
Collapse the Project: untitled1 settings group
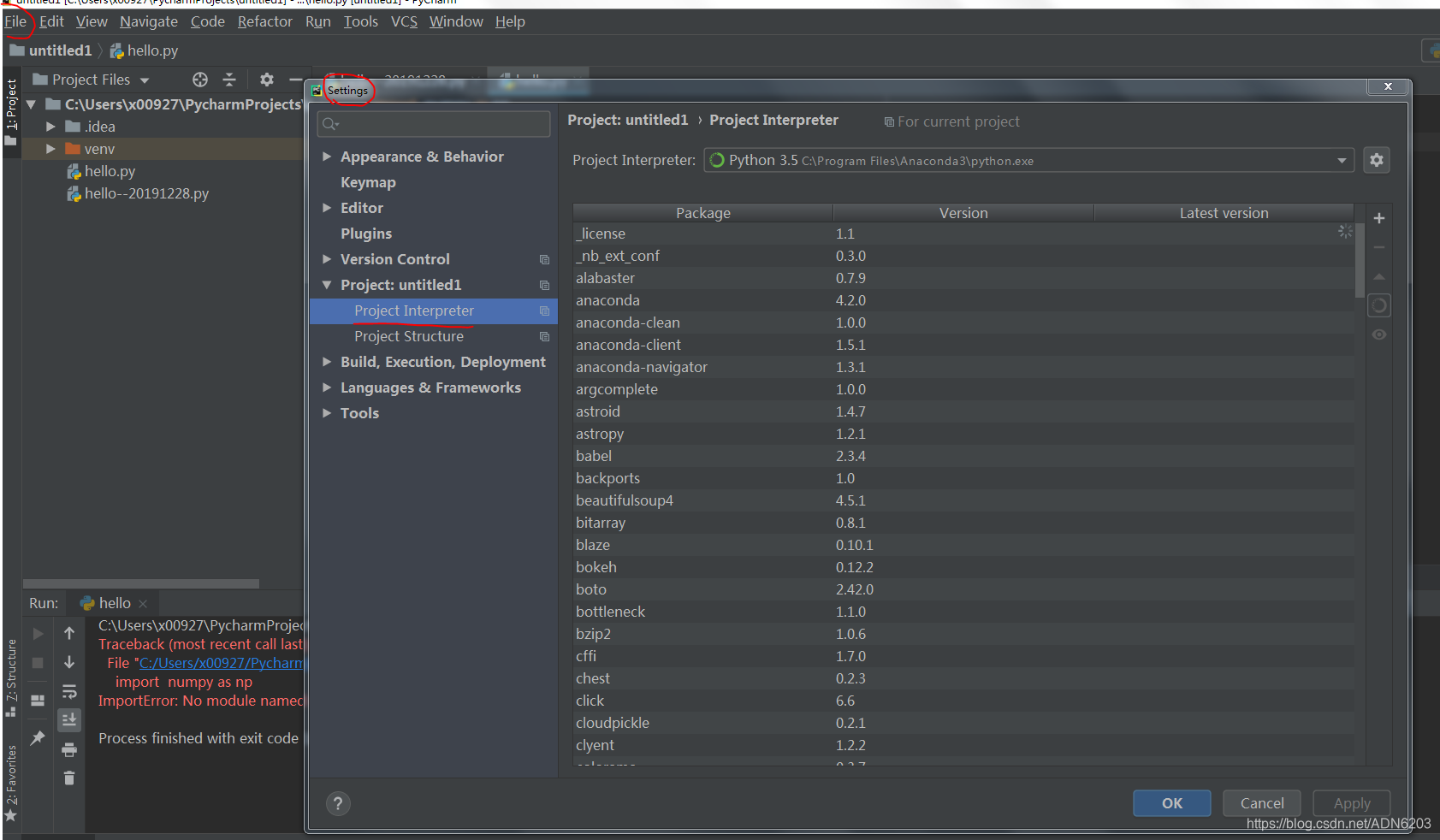coord(327,285)
